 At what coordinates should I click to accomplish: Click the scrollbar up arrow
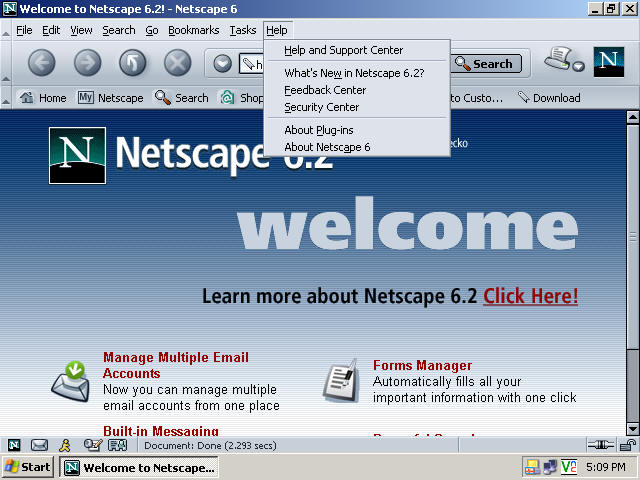pyautogui.click(x=633, y=118)
